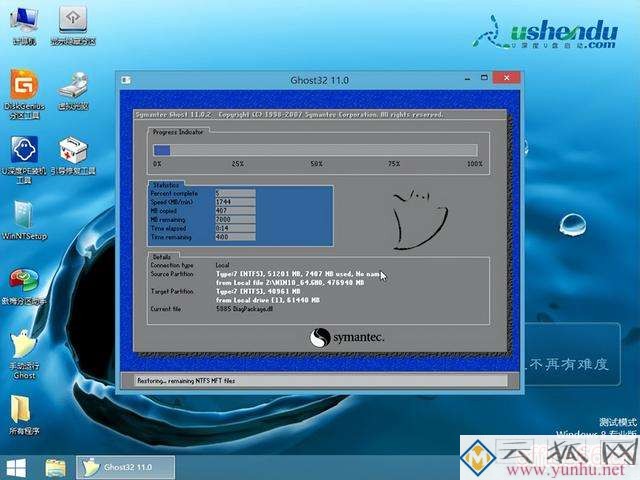Click the 'Statistics' group label
Image resolution: width=640 pixels, height=480 pixels.
(166, 185)
